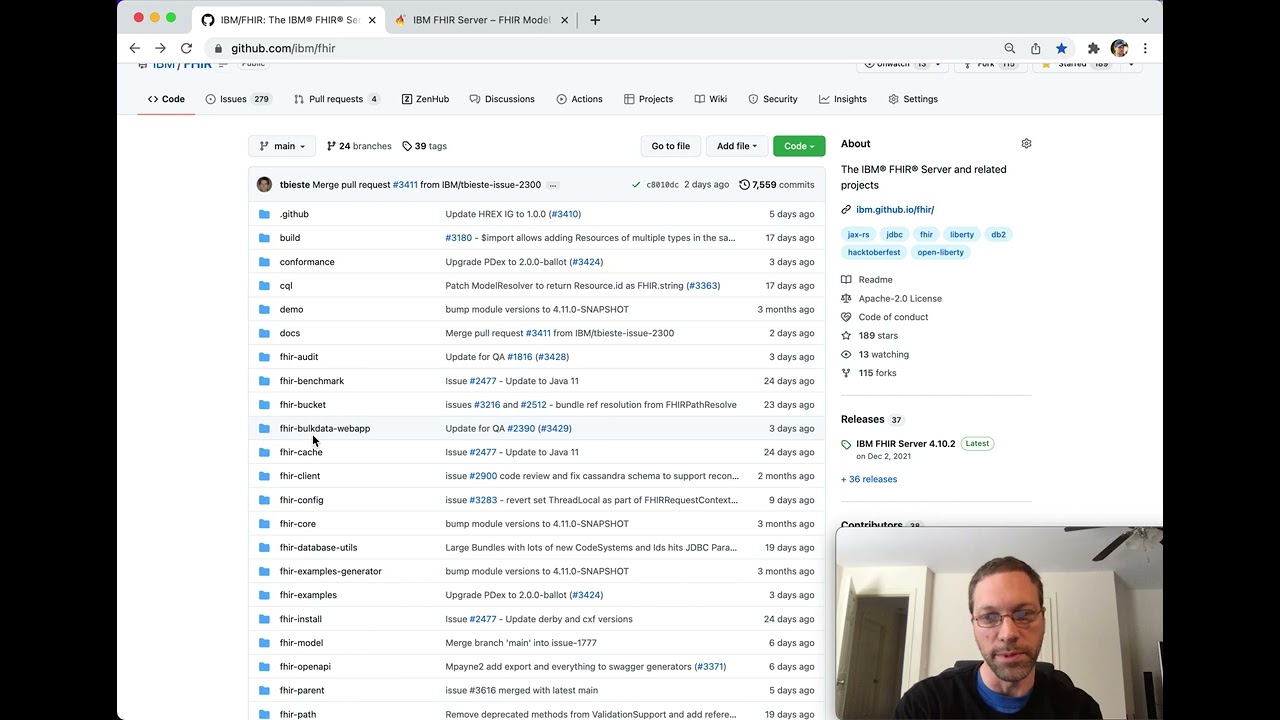The height and width of the screenshot is (720, 1280).
Task: Click folder icon next to cql
Action: tap(264, 286)
